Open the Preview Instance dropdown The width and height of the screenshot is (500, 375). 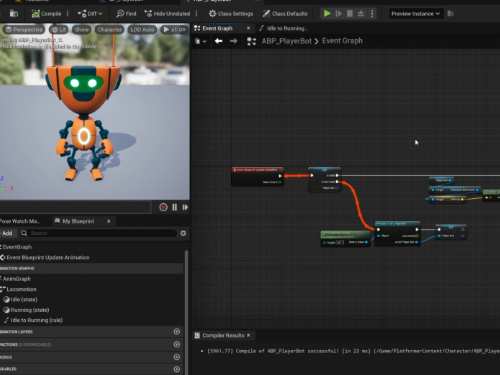415,14
